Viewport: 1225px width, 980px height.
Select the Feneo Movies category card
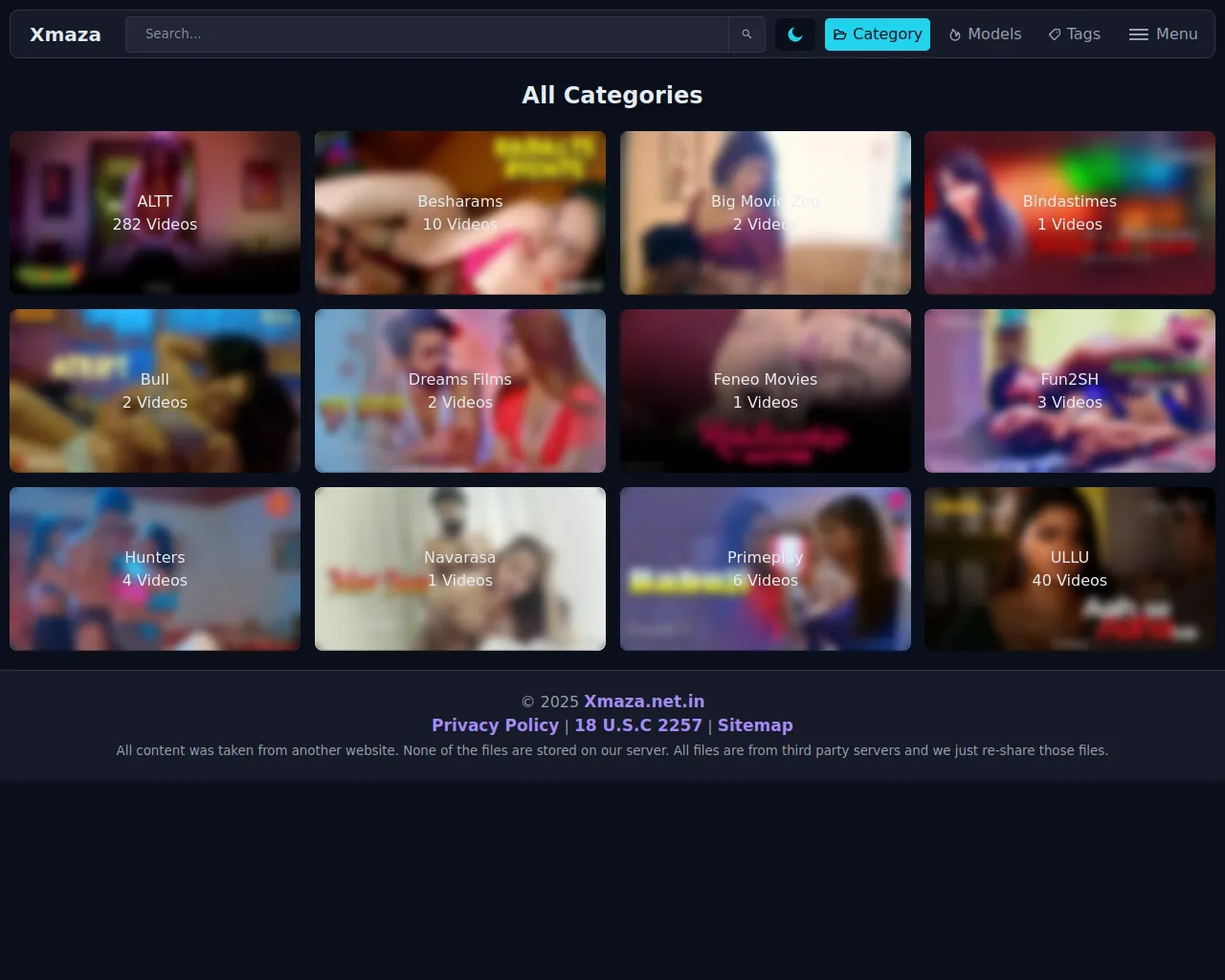click(x=766, y=390)
